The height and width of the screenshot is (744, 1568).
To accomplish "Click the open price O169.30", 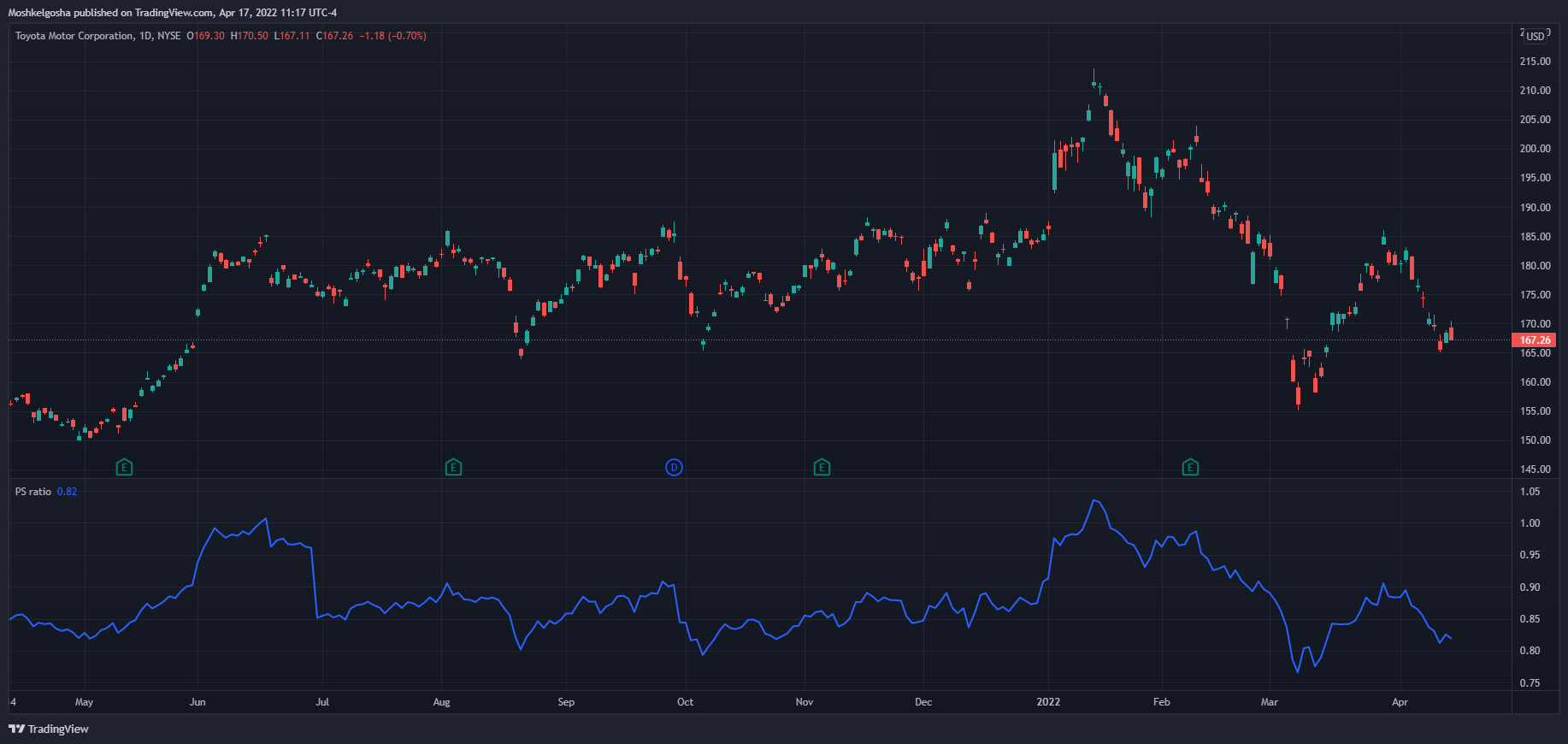I will (205, 36).
